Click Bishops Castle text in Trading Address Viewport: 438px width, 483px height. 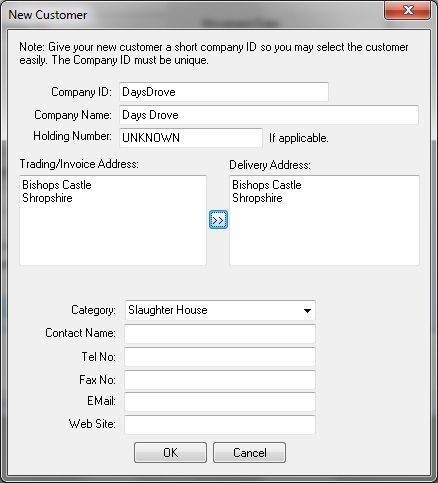pyautogui.click(x=57, y=185)
